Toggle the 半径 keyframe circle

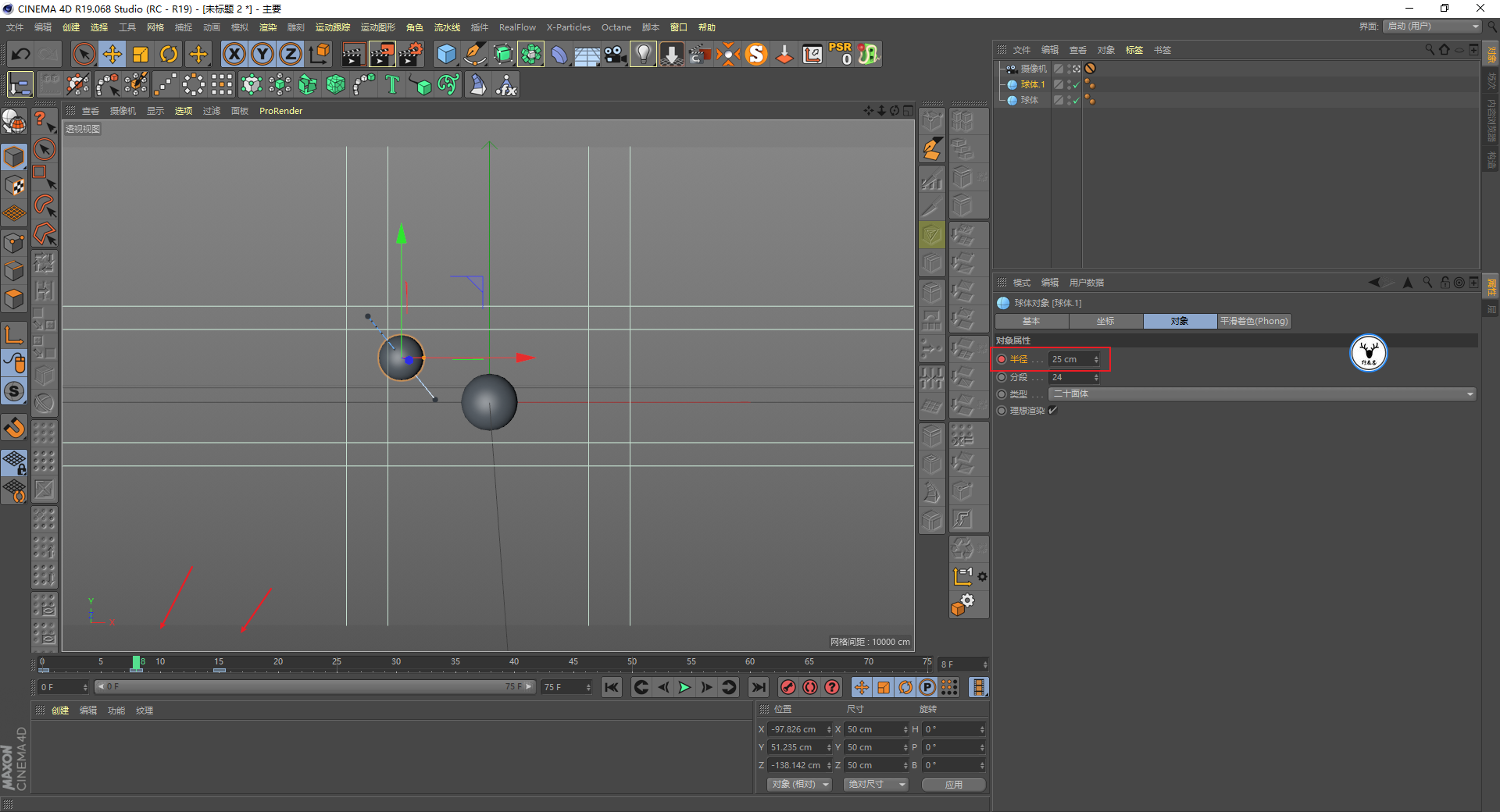point(1002,359)
